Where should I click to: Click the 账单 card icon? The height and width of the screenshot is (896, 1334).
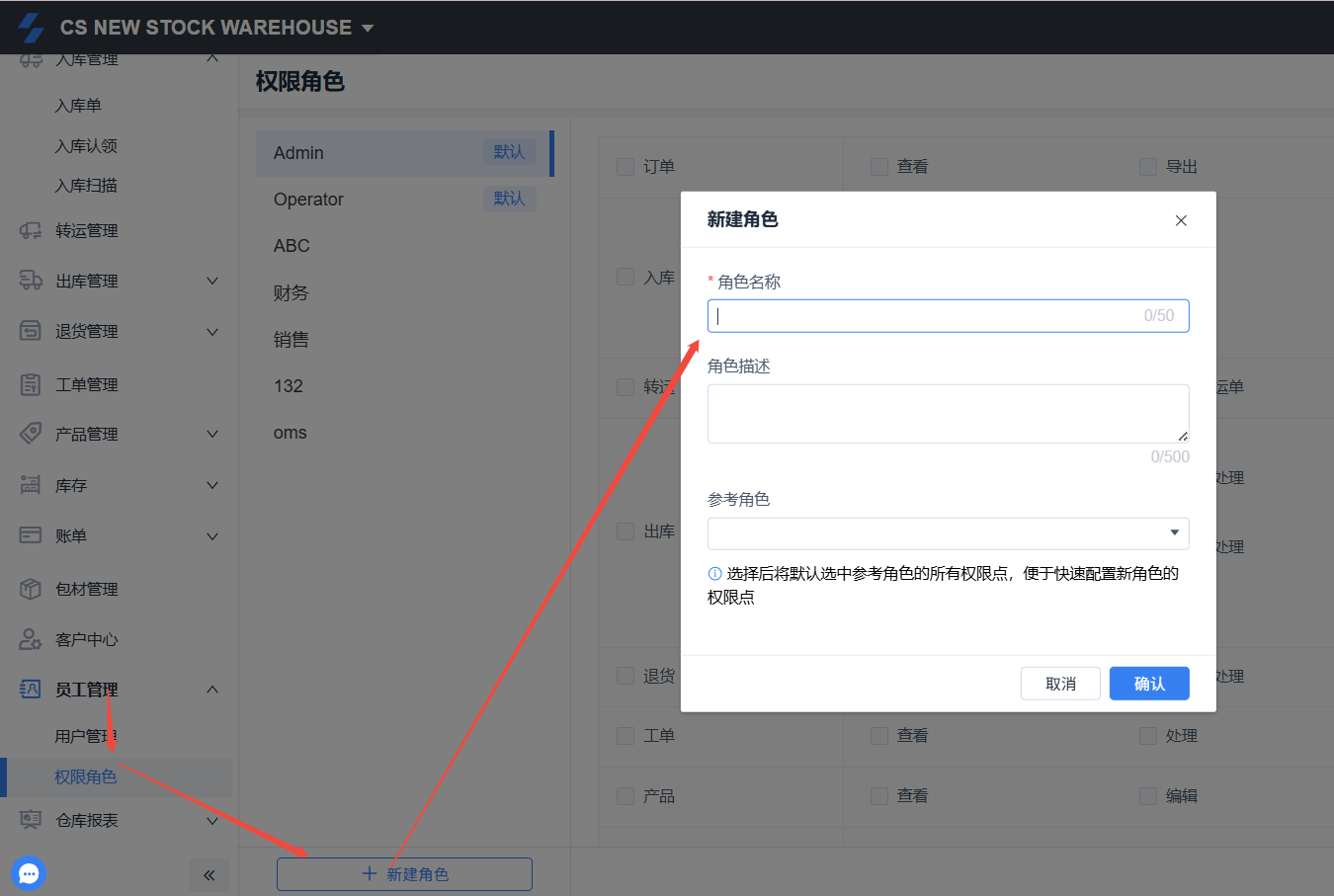[31, 535]
